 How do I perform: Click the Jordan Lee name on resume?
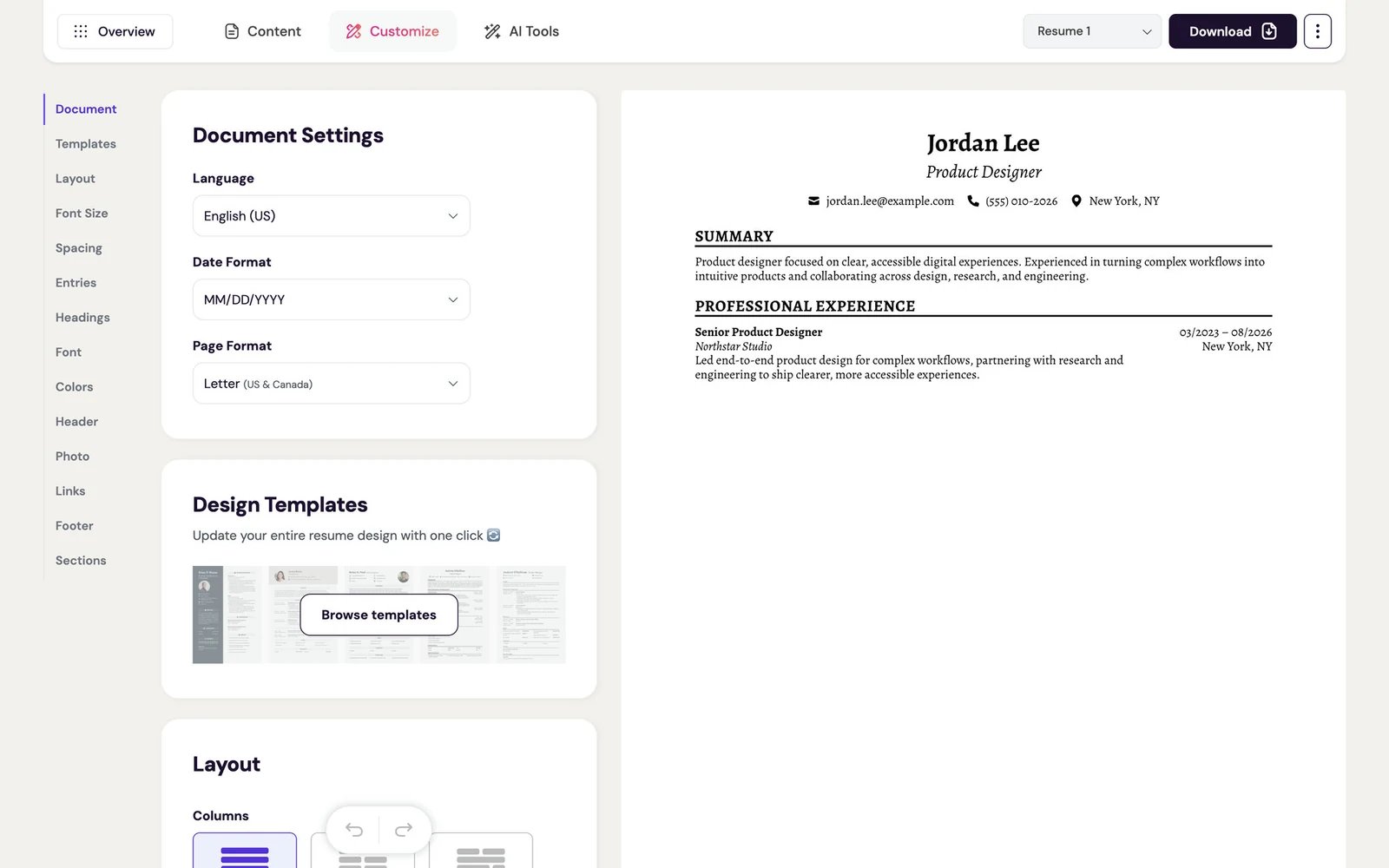pyautogui.click(x=983, y=143)
